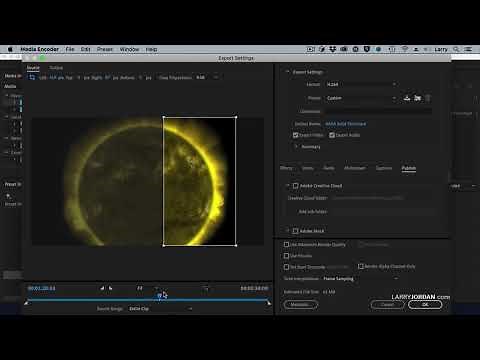This screenshot has width=480, height=360.
Task: Switch to the Source tab
Action: point(33,68)
